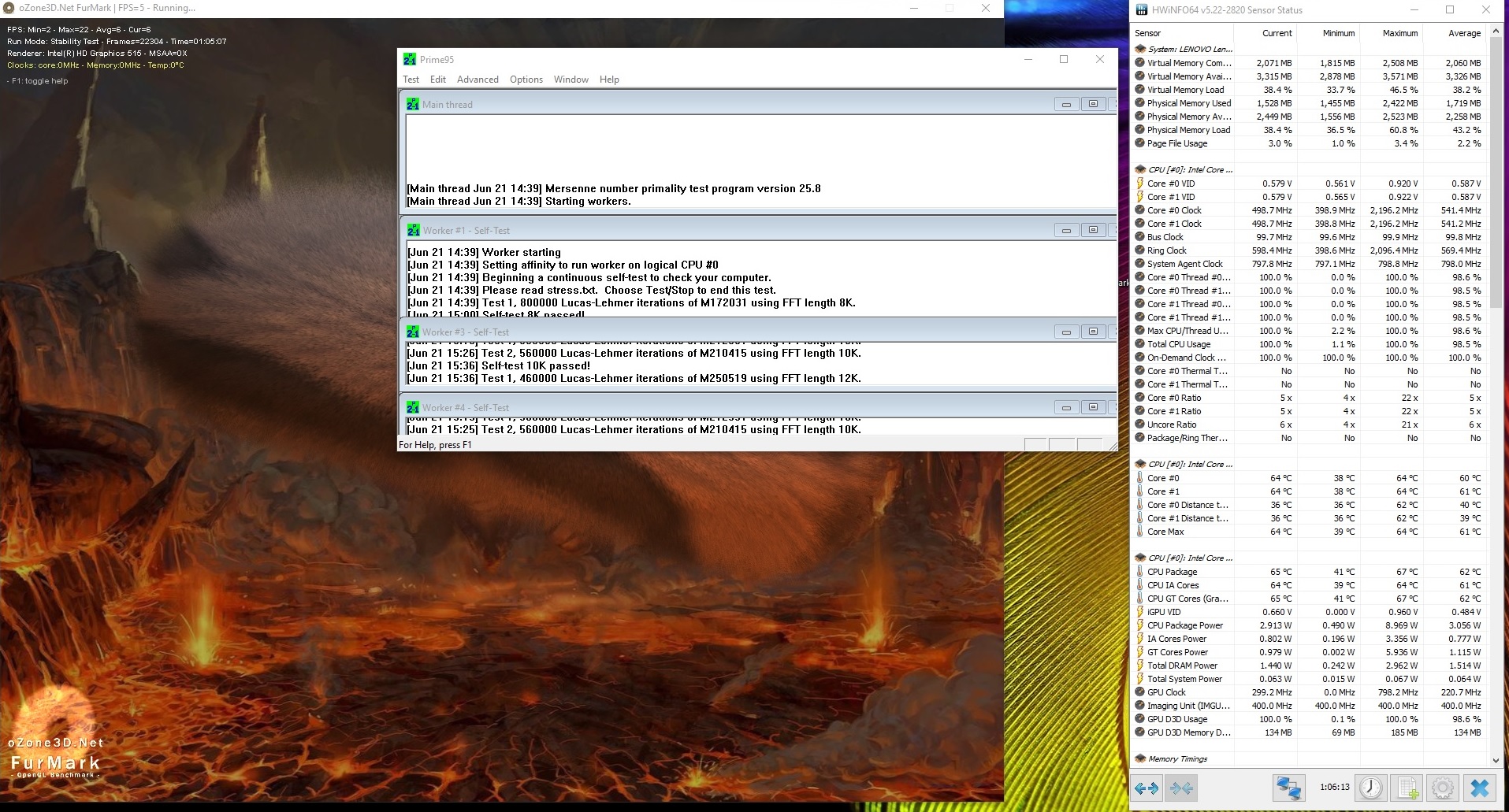Click the Maximum column header
This screenshot has width=1509, height=812.
1391,33
